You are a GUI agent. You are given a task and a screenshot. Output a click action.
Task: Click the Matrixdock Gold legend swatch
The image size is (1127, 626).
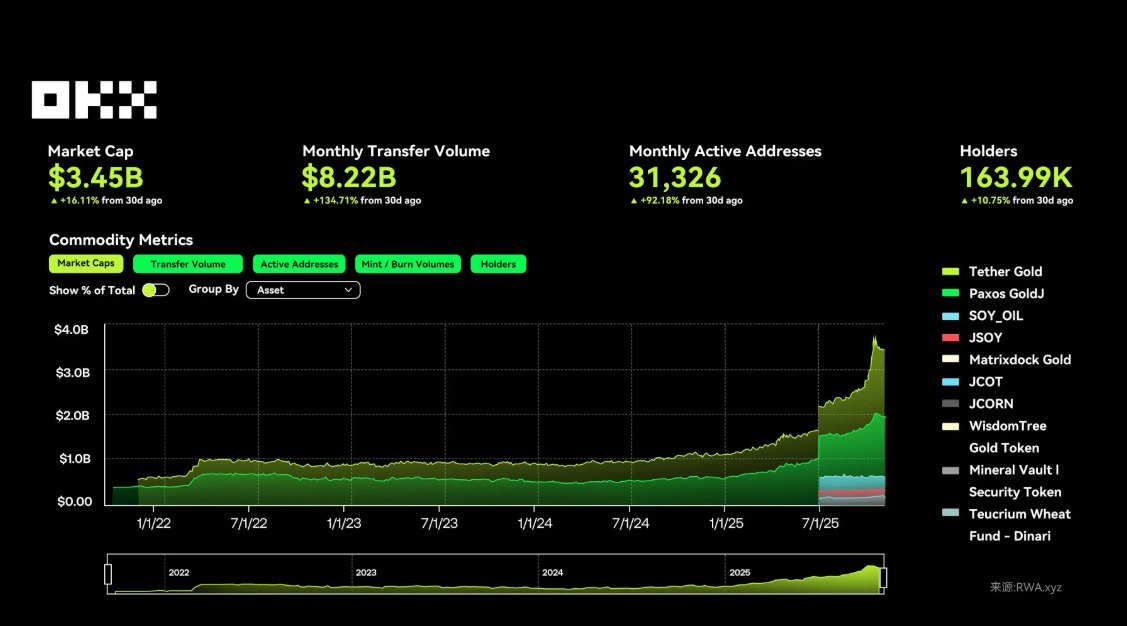point(950,359)
